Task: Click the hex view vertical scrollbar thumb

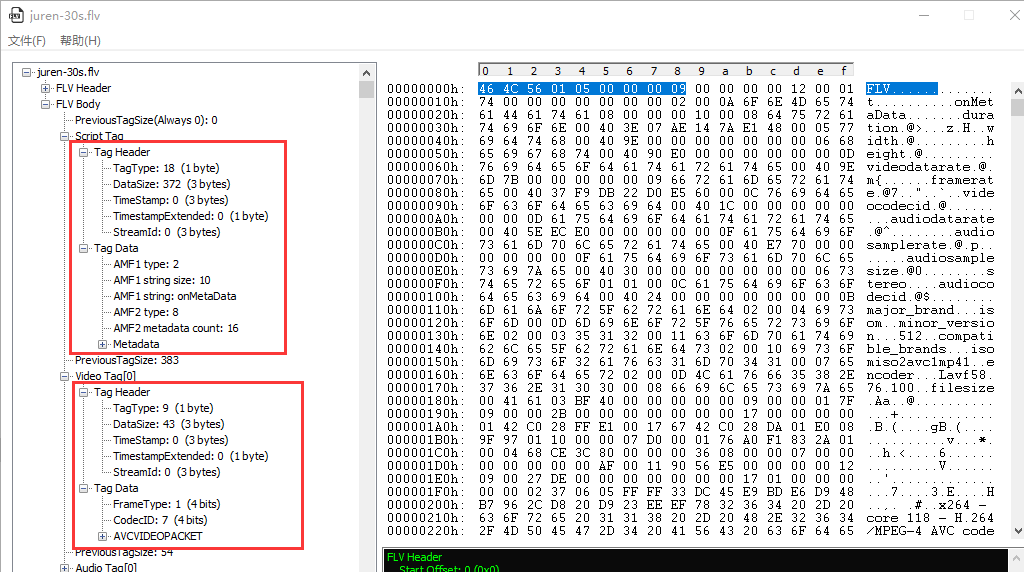Action: click(x=1017, y=107)
